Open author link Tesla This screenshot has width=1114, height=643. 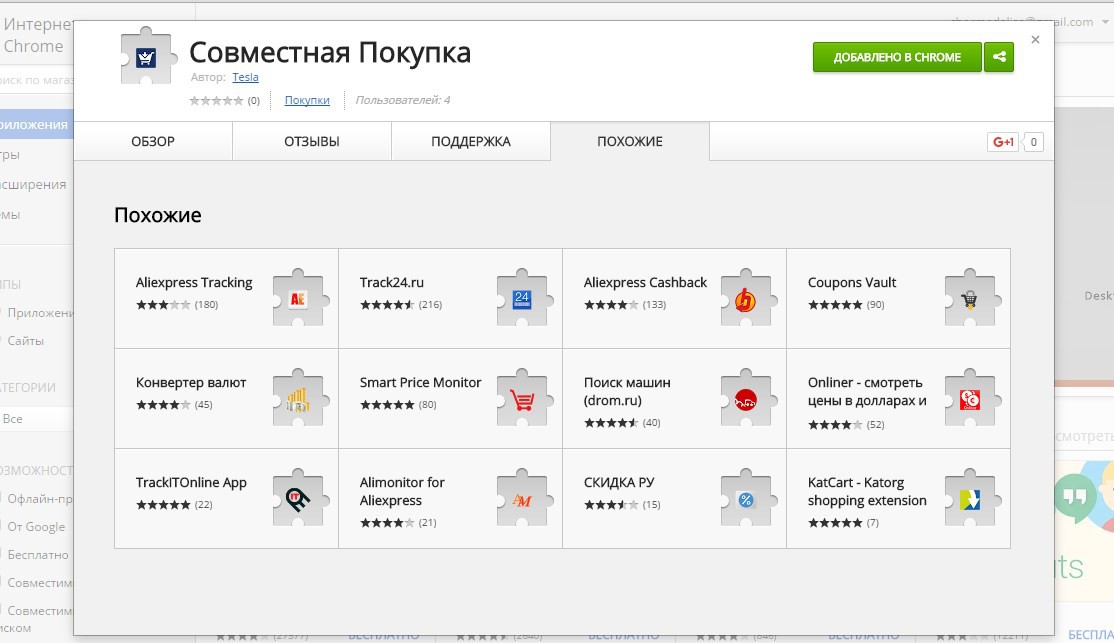tap(245, 77)
